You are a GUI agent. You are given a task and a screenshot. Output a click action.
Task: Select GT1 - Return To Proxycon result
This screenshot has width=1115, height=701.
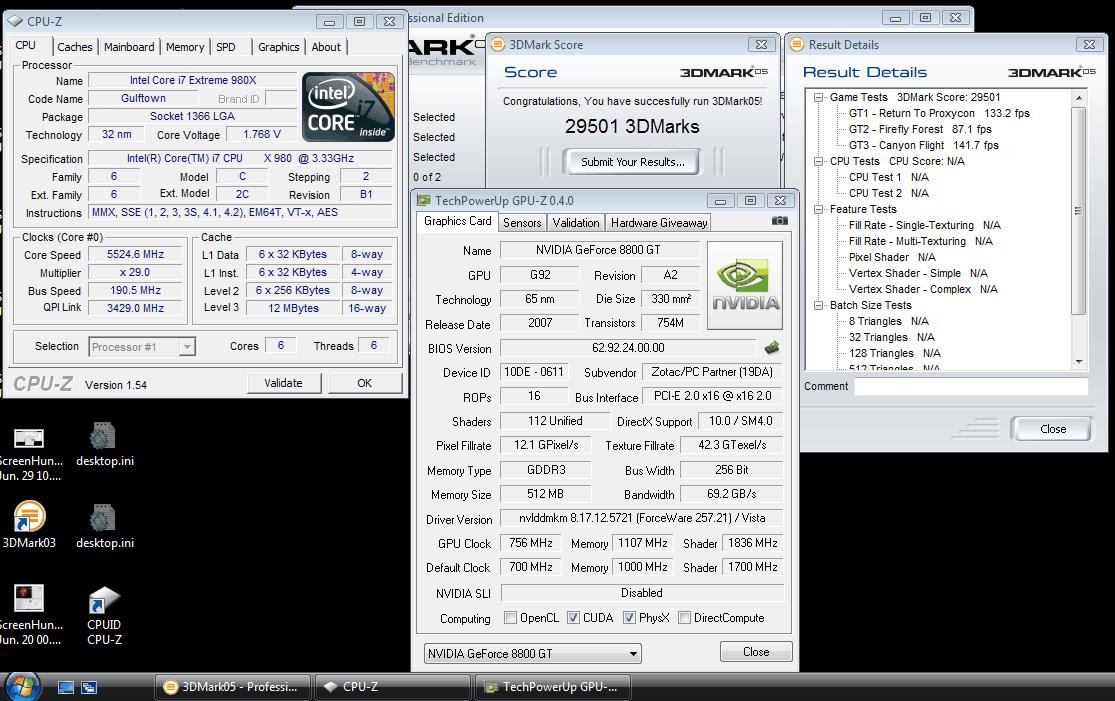939,113
